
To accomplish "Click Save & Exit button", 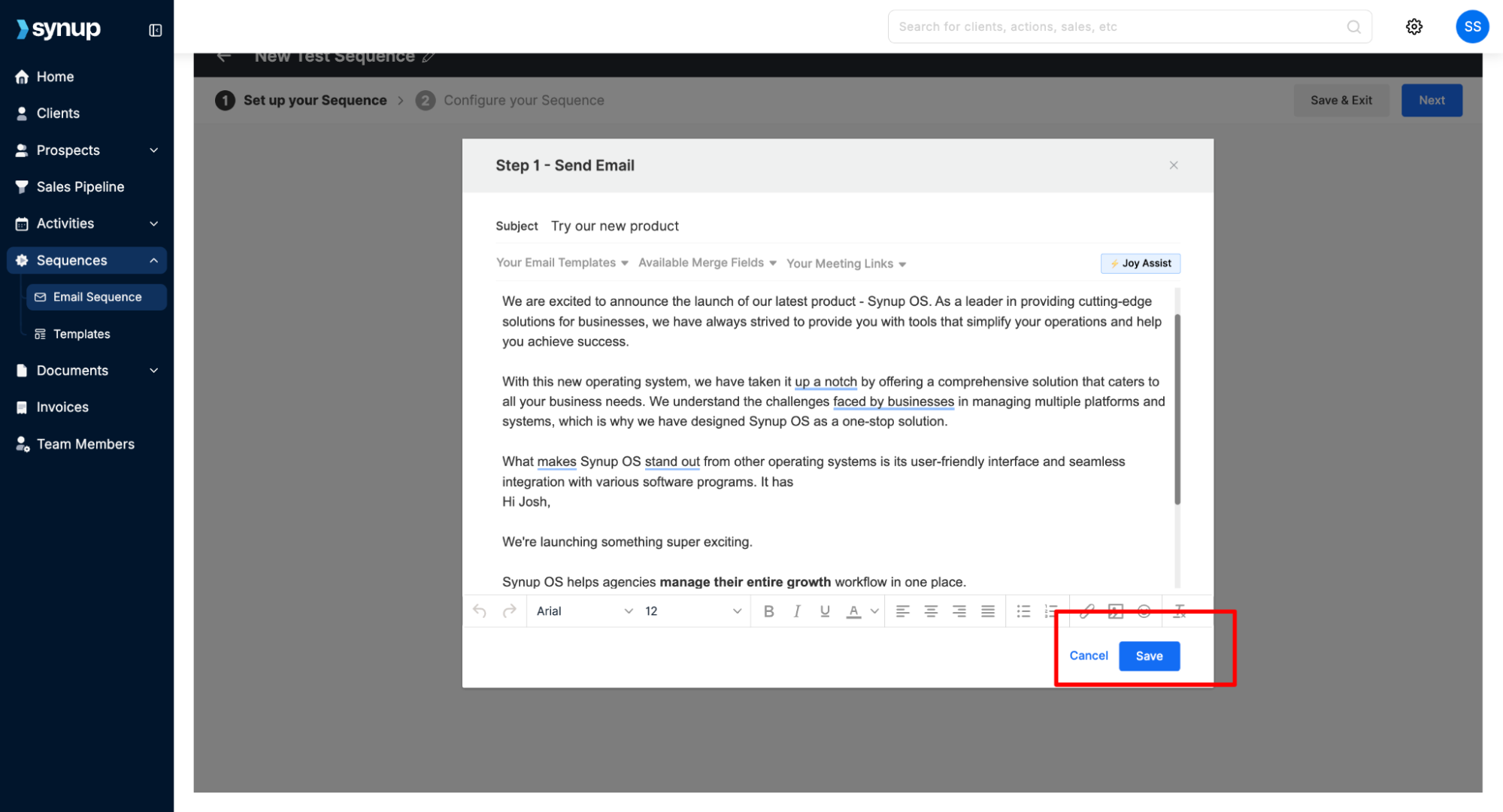I will [1341, 100].
